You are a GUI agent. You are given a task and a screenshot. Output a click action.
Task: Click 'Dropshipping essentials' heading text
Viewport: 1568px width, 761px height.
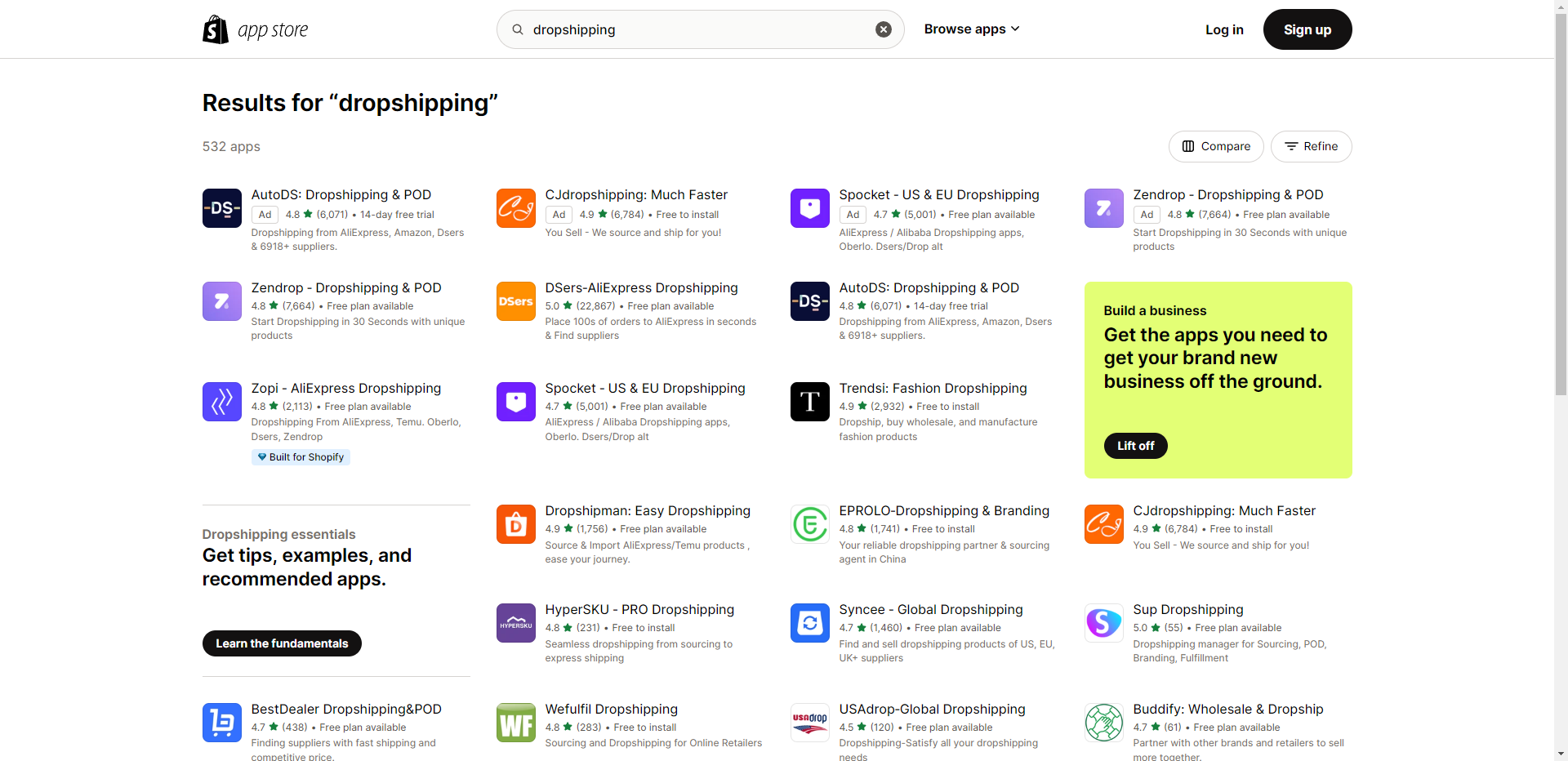point(278,534)
